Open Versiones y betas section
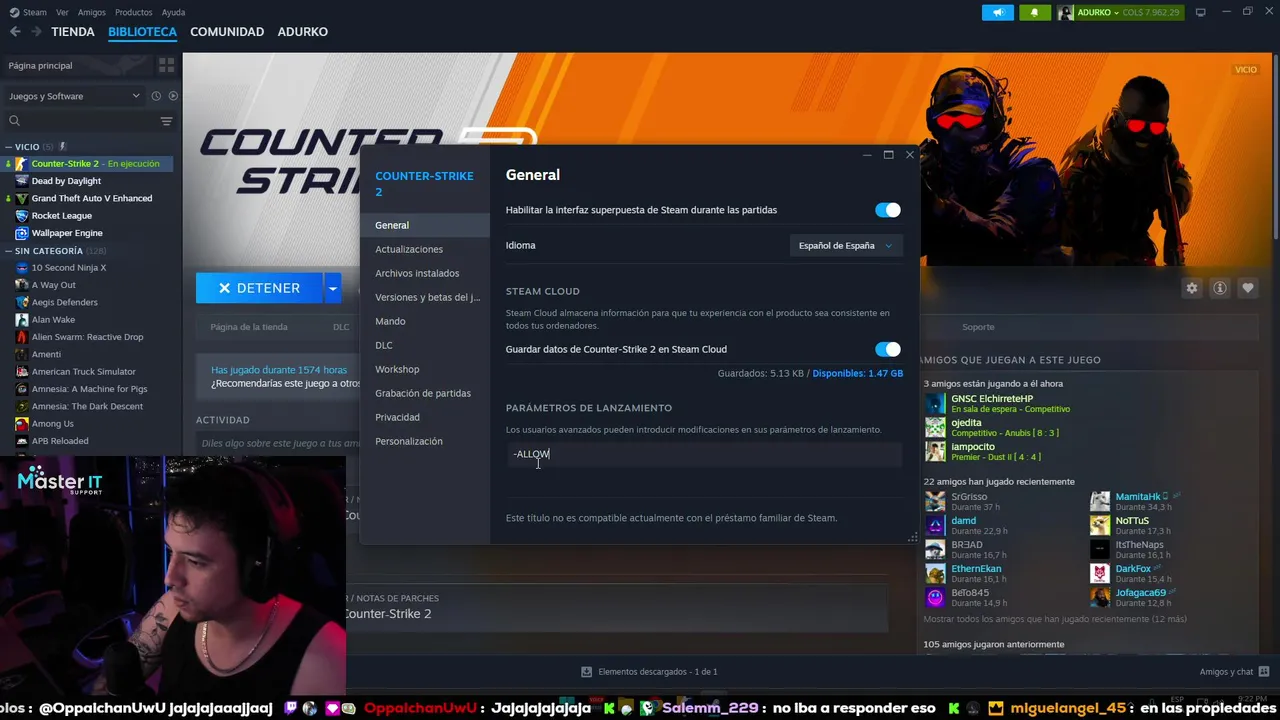1280x720 pixels. 425,297
